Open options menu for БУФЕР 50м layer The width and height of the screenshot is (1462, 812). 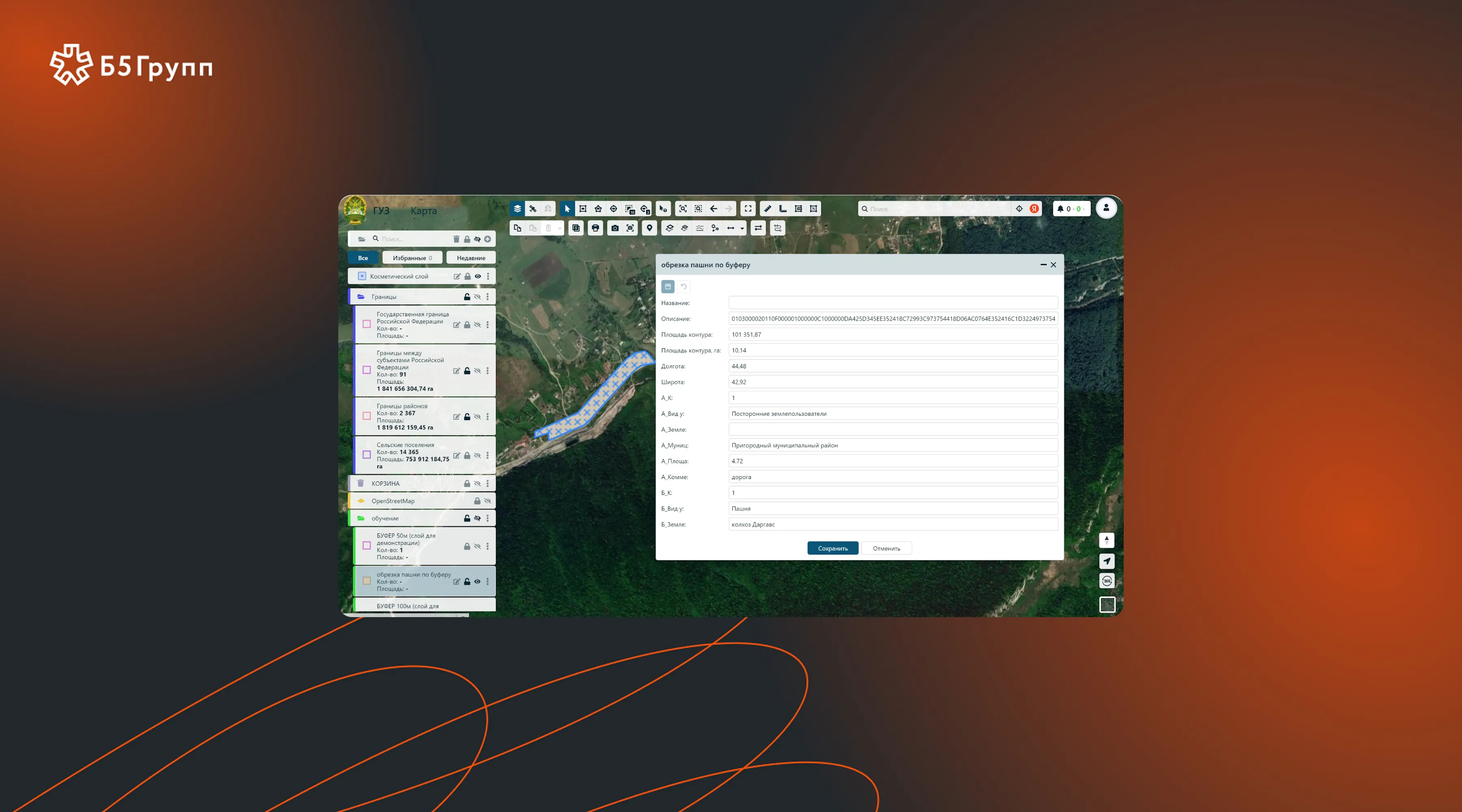click(x=487, y=546)
